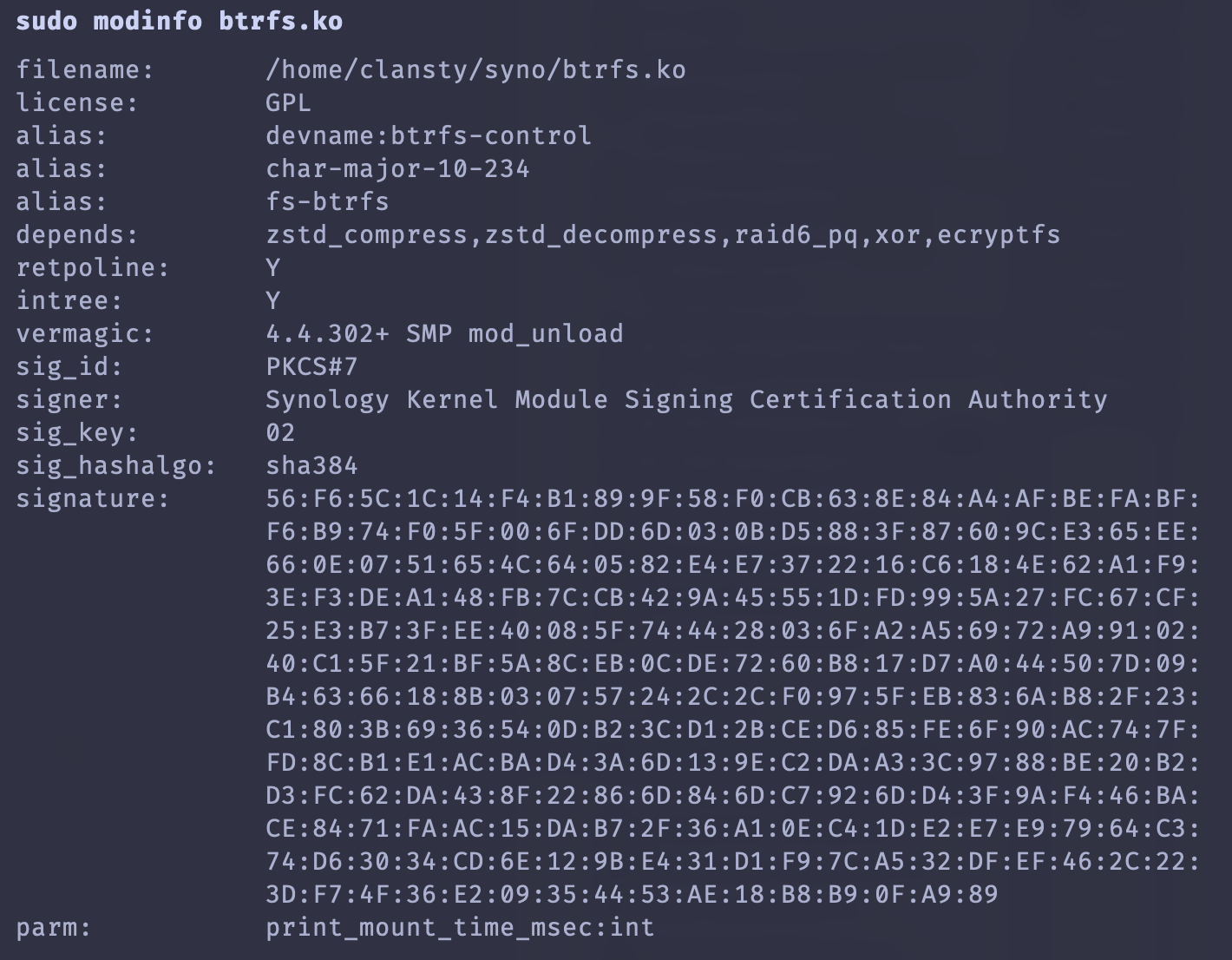Click the sig_key value '02'
The image size is (1232, 960).
click(x=280, y=432)
